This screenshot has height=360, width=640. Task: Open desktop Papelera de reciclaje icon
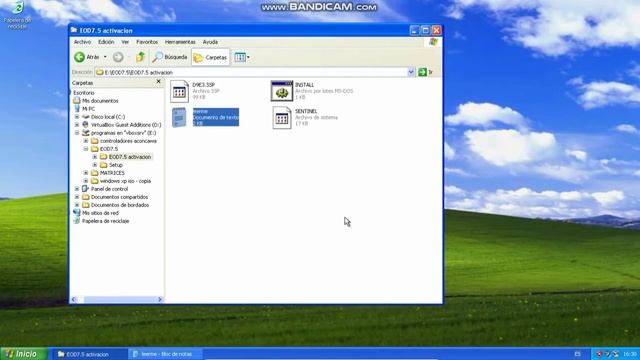coord(18,14)
